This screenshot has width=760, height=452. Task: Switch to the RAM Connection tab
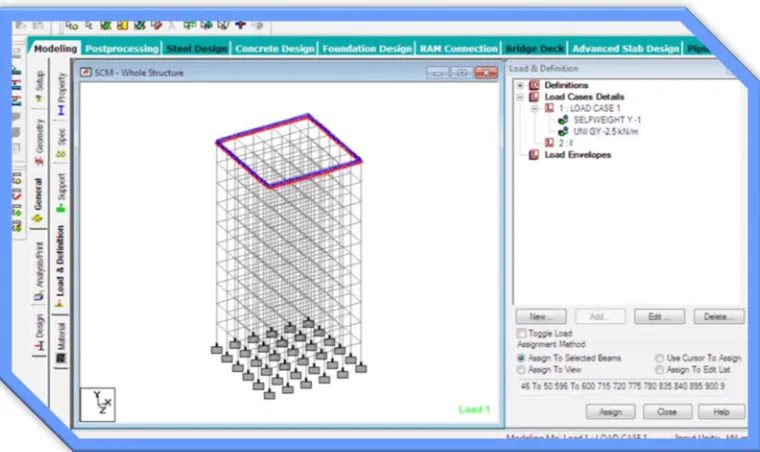point(459,48)
